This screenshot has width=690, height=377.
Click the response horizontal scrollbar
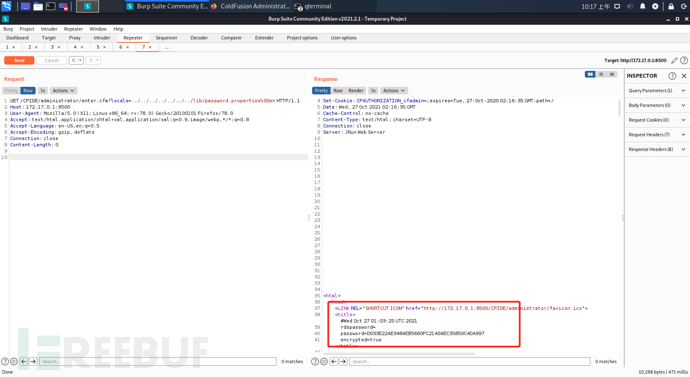tap(399, 353)
